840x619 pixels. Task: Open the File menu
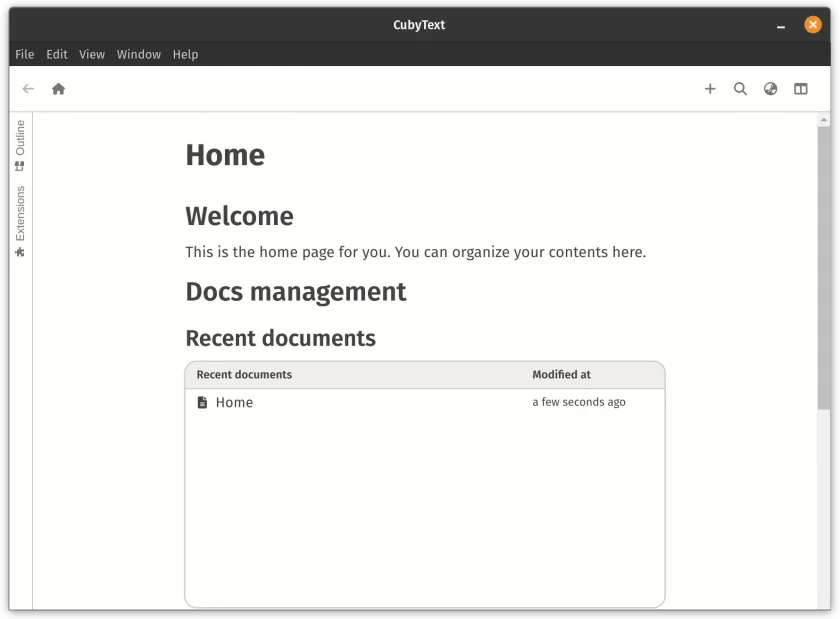click(25, 54)
